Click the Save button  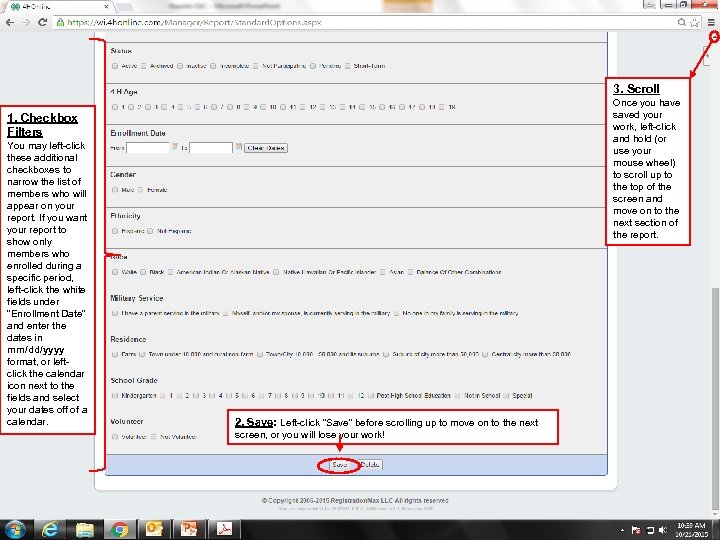point(340,465)
